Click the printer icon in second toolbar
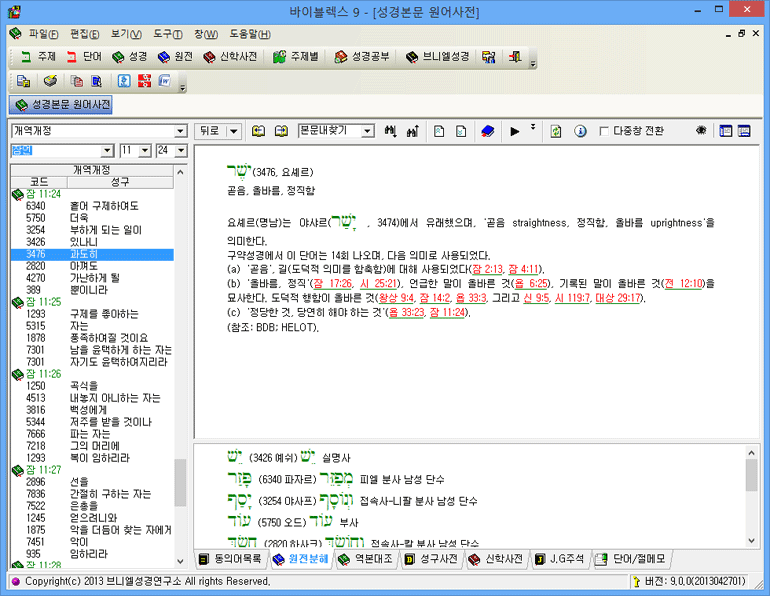 [x=50, y=81]
